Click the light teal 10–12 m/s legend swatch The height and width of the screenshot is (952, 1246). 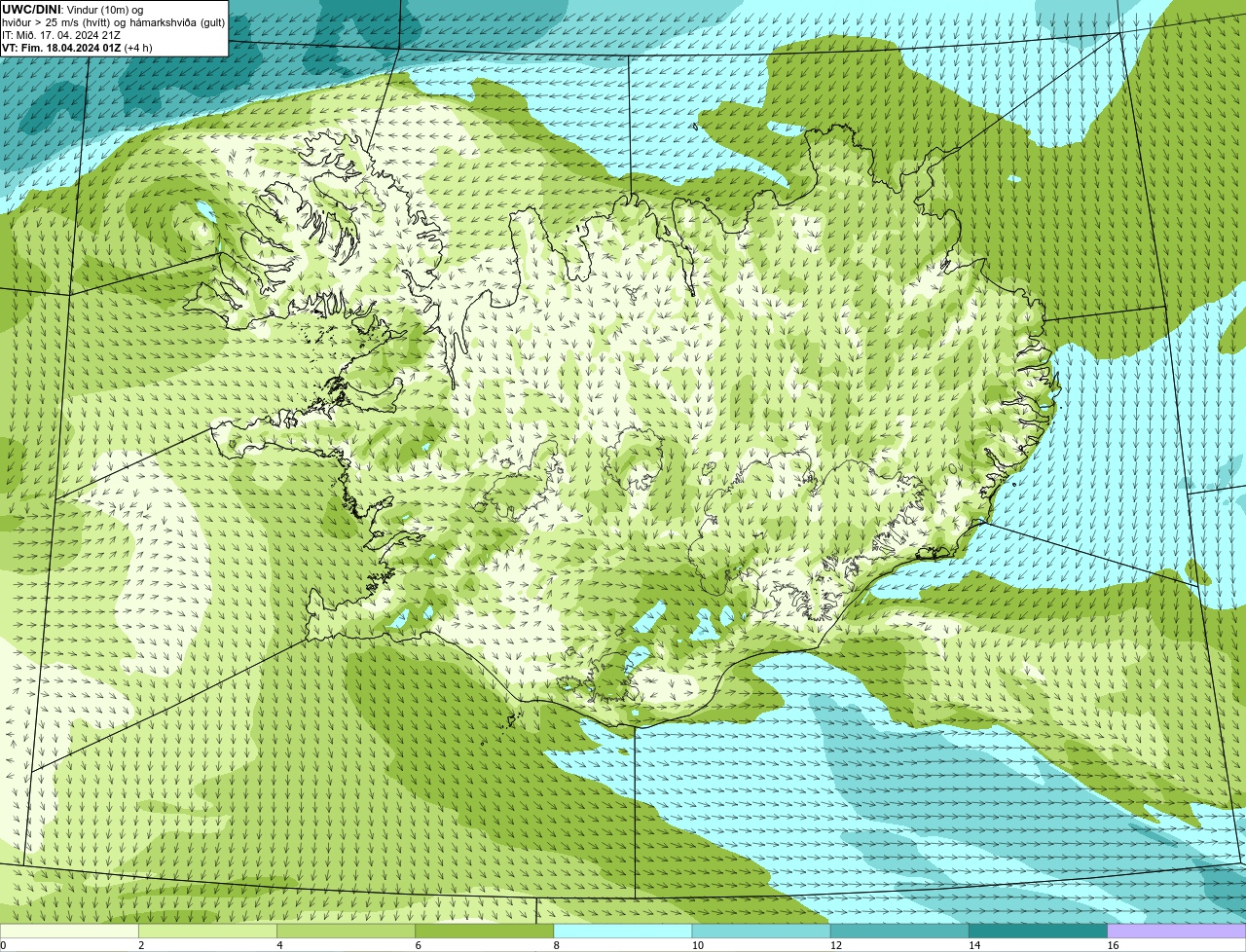tap(761, 932)
